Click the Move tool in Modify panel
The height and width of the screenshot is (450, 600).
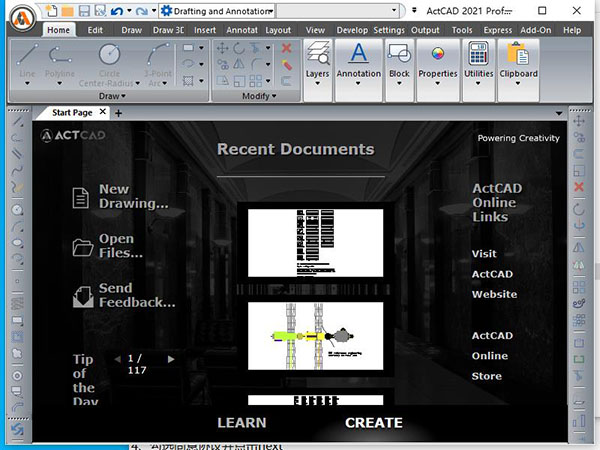point(222,48)
